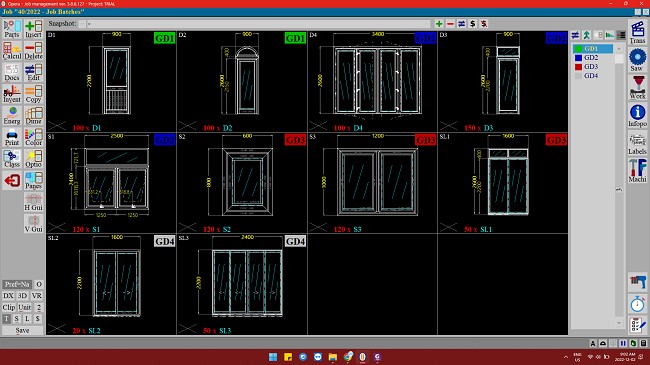The height and width of the screenshot is (365, 650).
Task: Toggle the Unit option
Action: coord(24,307)
